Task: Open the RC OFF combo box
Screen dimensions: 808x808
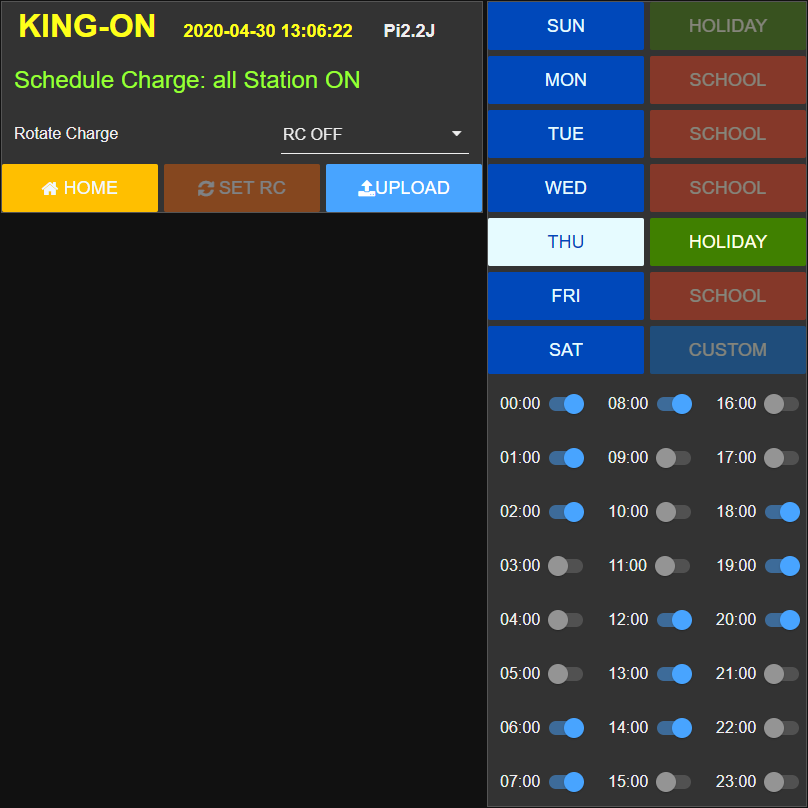Action: click(374, 134)
